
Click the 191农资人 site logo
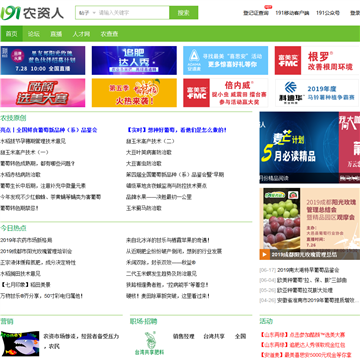tap(32, 13)
